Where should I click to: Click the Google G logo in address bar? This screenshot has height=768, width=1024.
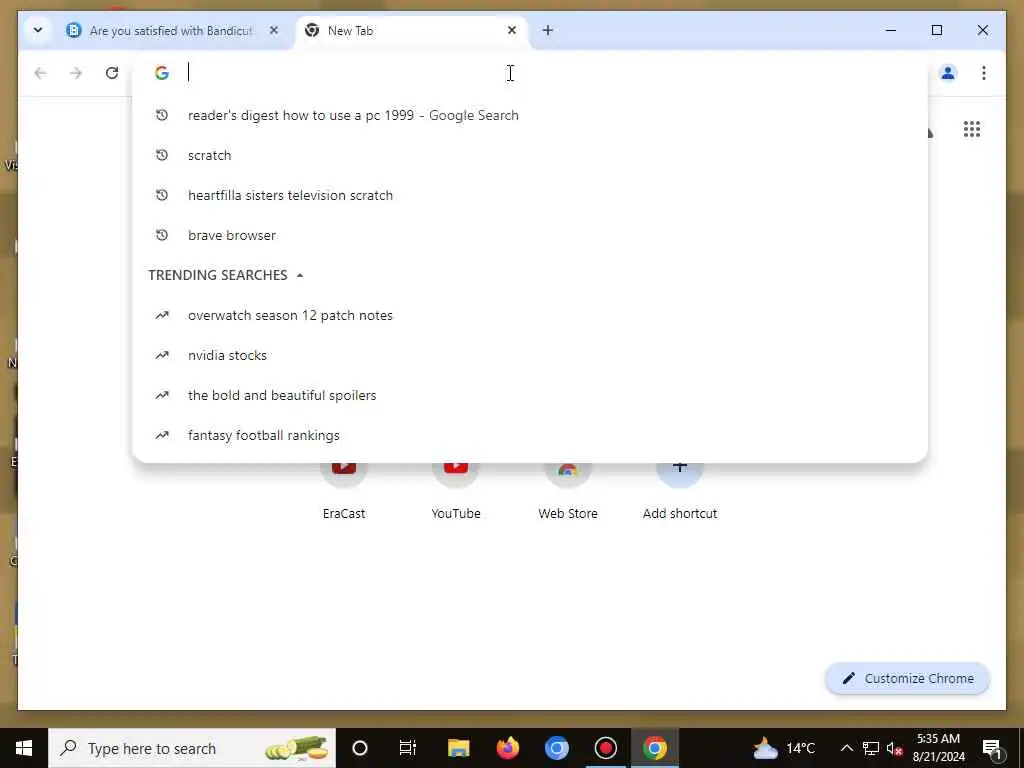pyautogui.click(x=162, y=72)
